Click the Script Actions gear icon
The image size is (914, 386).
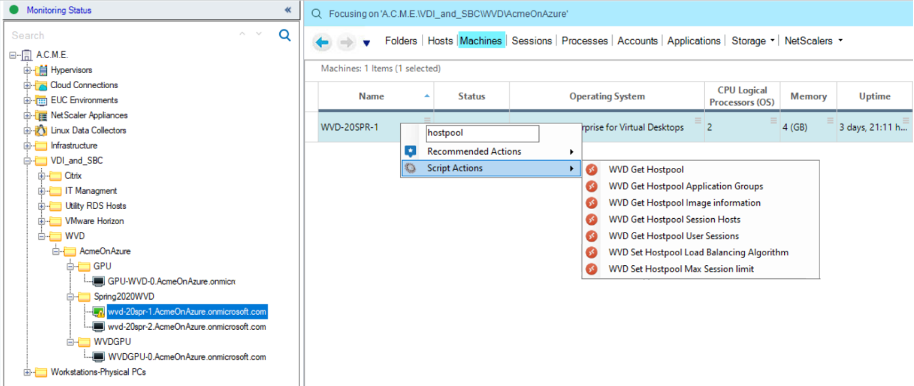(411, 169)
